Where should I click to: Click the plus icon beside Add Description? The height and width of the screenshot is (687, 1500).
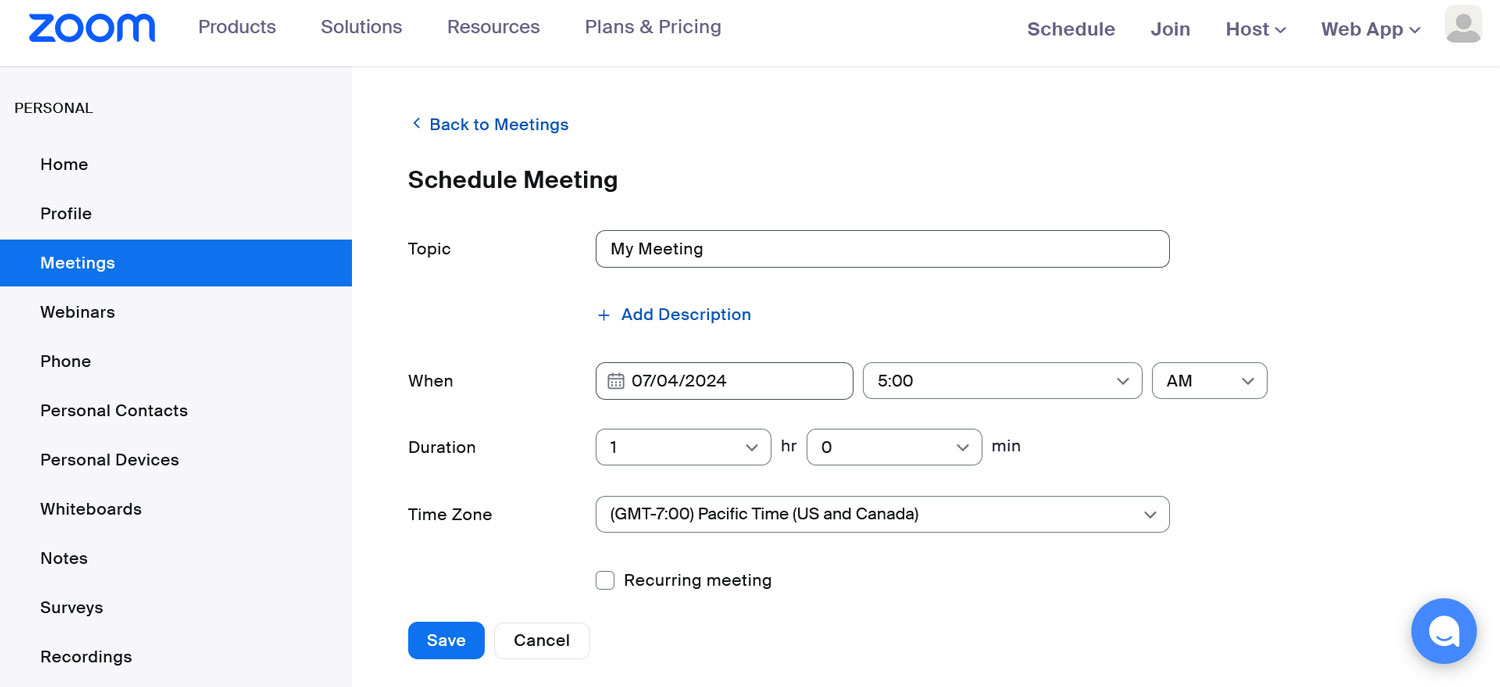[603, 315]
